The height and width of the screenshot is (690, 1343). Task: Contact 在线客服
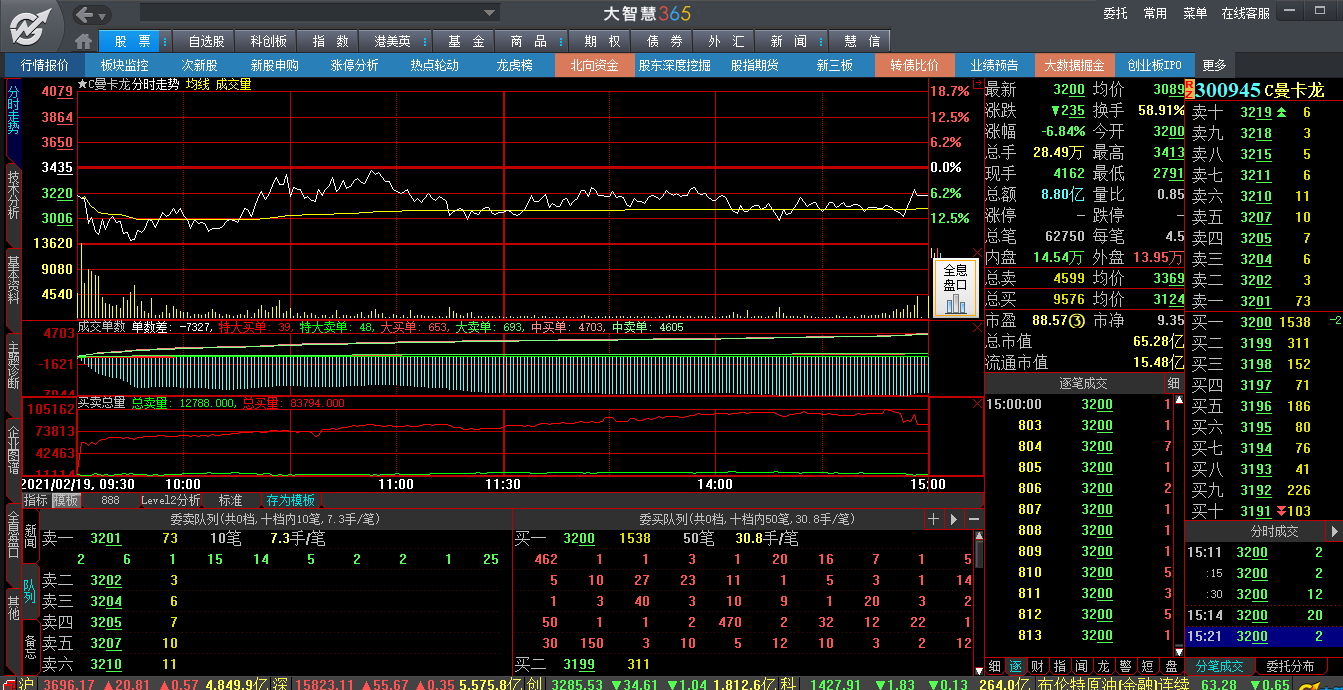1245,13
